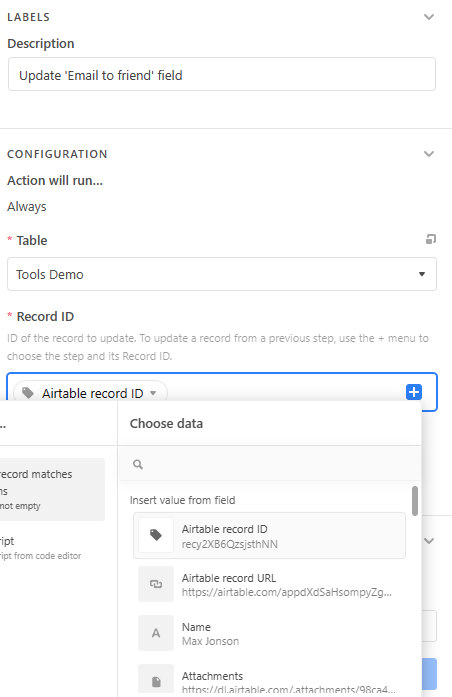The height and width of the screenshot is (697, 452).
Task: Collapse the Labels section chevron
Action: tap(429, 17)
